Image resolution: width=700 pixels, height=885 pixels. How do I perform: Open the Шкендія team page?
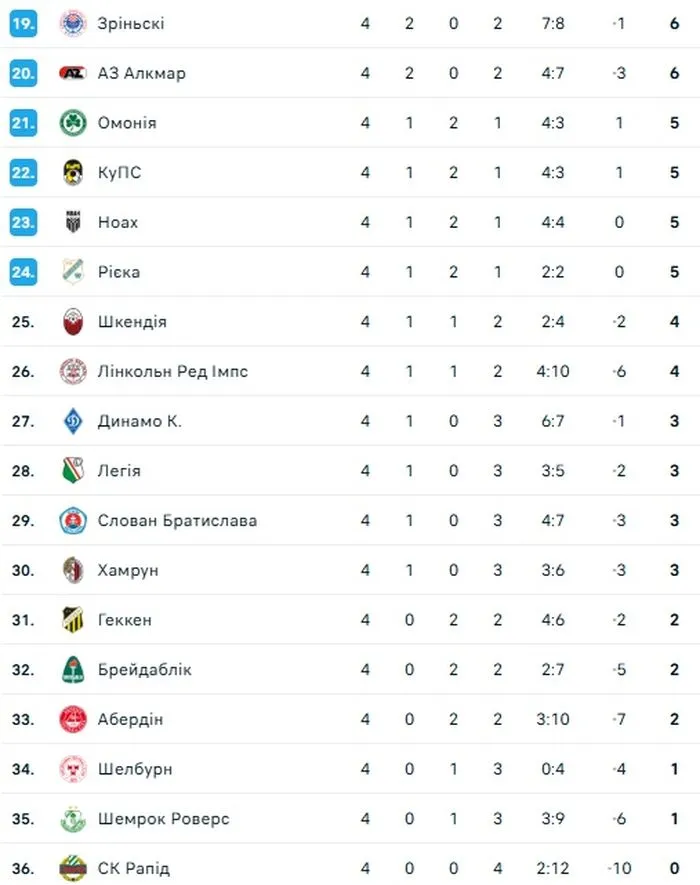pyautogui.click(x=132, y=322)
